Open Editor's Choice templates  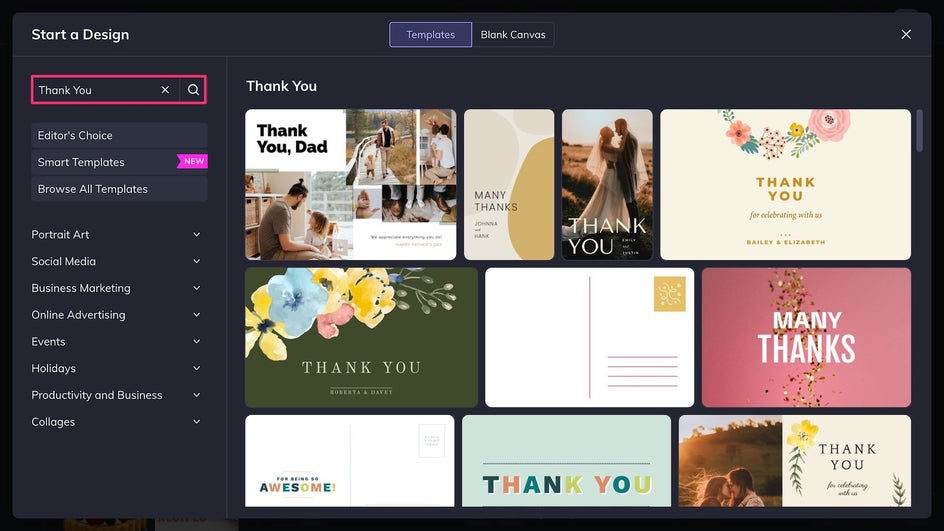(119, 135)
